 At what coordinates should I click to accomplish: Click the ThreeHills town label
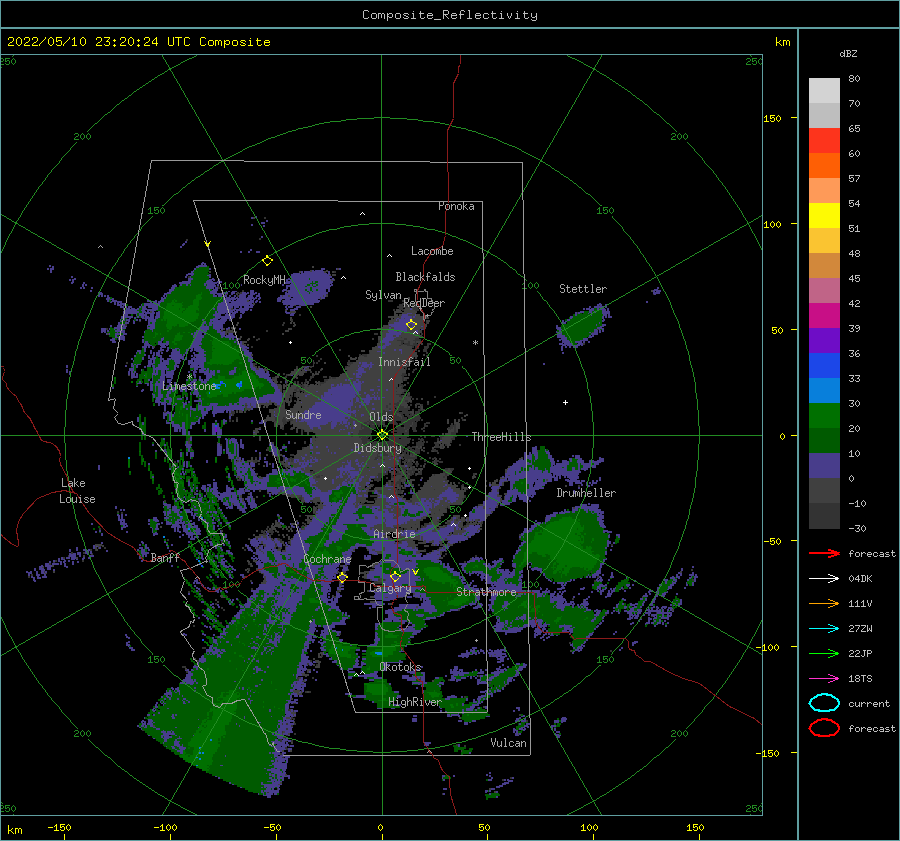coord(502,437)
